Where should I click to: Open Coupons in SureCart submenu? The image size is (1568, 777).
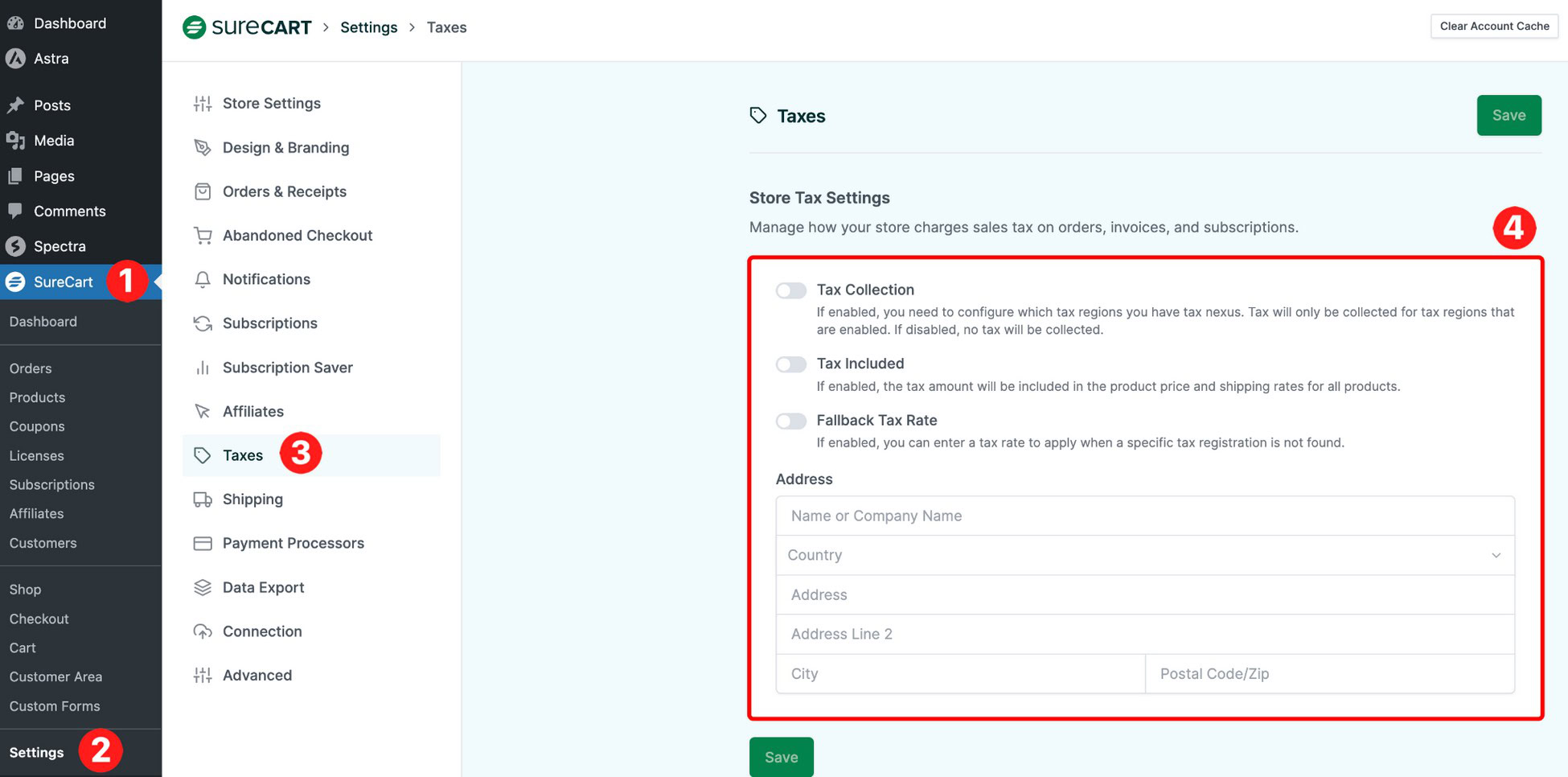(37, 426)
